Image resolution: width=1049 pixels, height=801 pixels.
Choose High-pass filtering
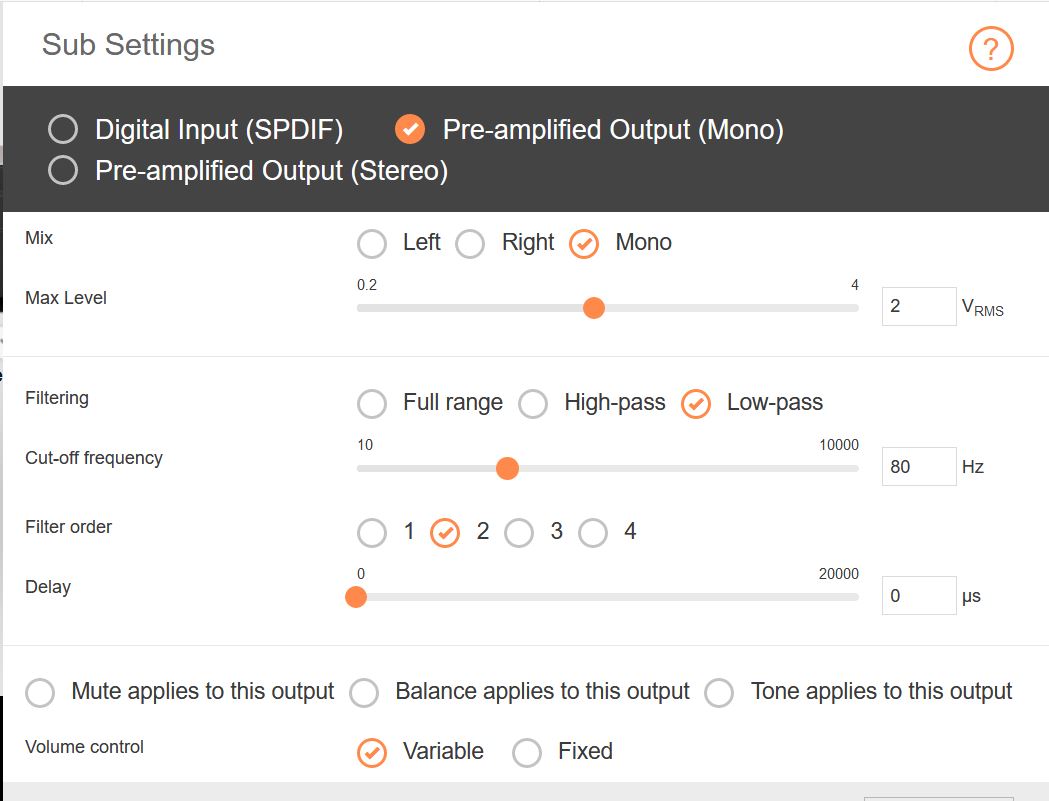[x=533, y=404]
